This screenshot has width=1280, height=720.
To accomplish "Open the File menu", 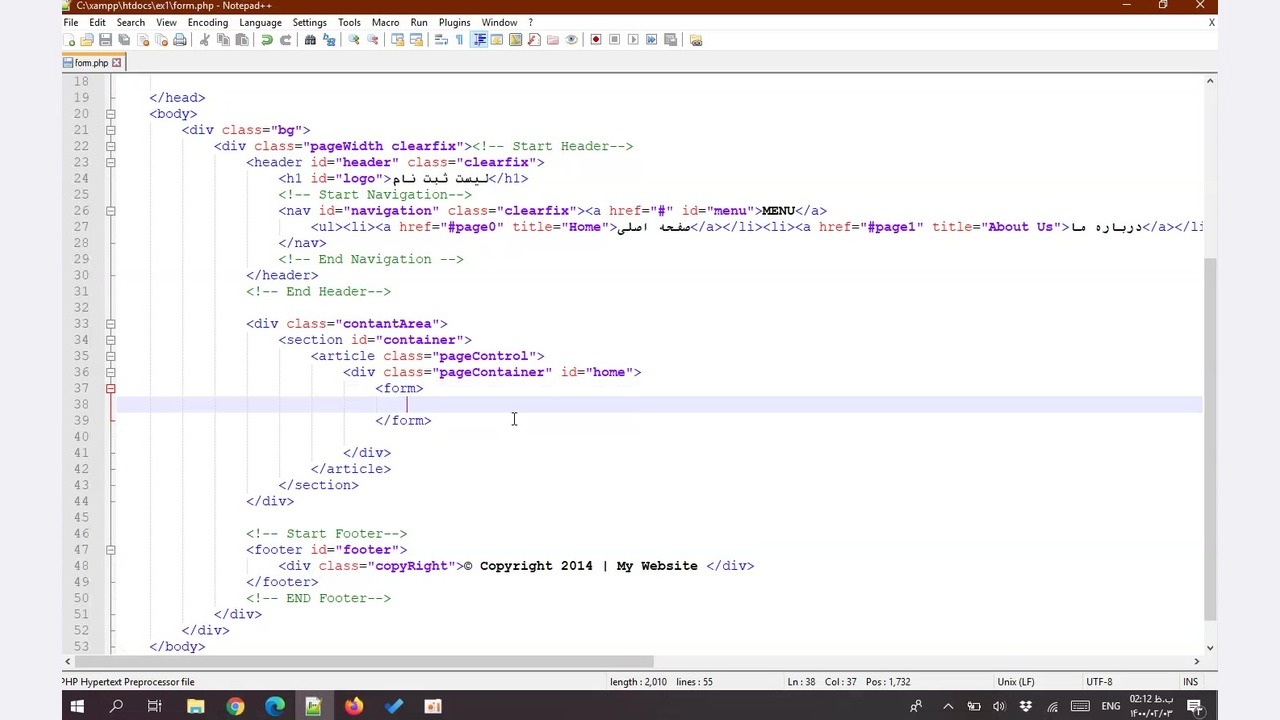I will 71,22.
